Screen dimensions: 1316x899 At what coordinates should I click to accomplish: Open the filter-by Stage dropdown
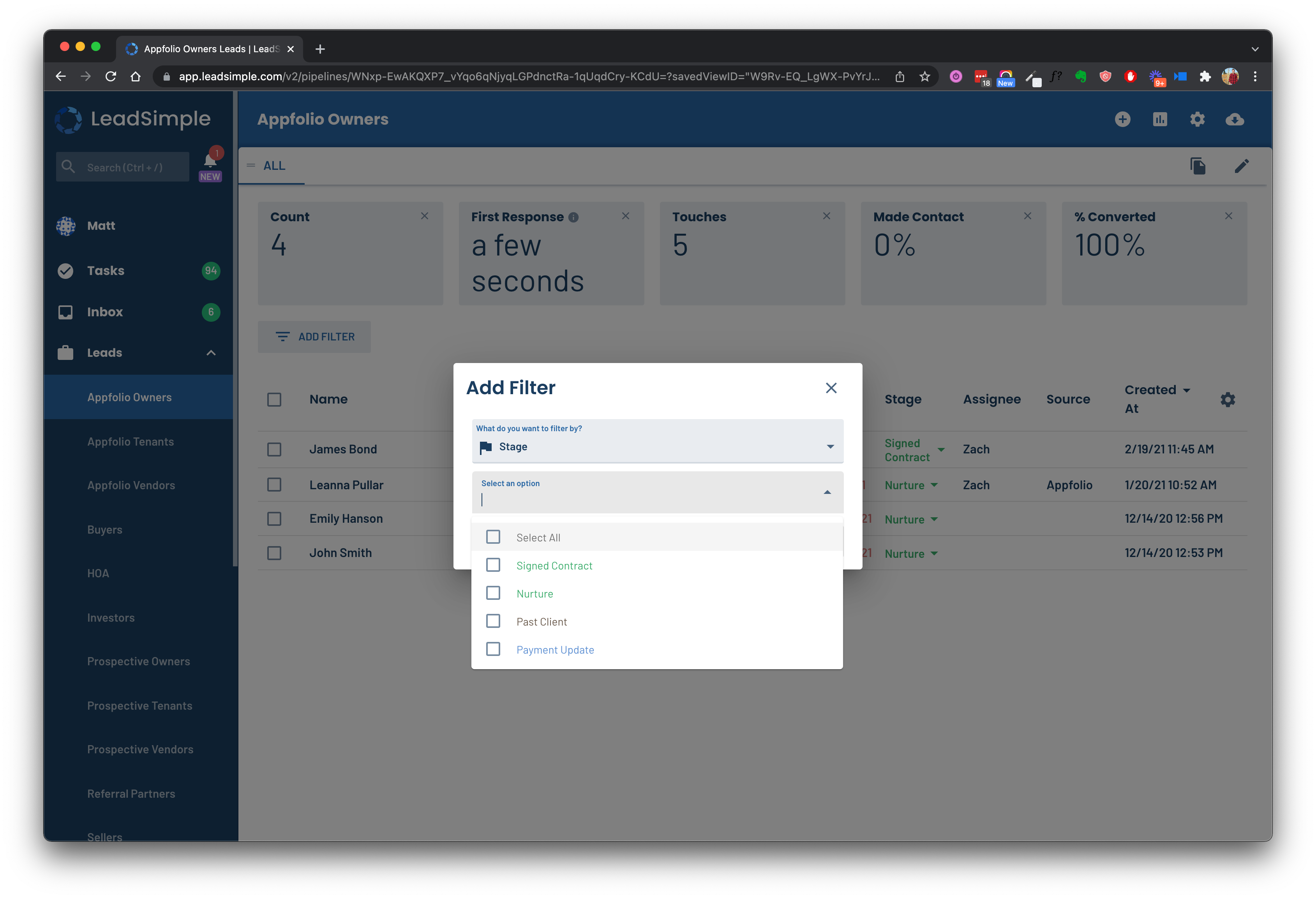(x=657, y=441)
